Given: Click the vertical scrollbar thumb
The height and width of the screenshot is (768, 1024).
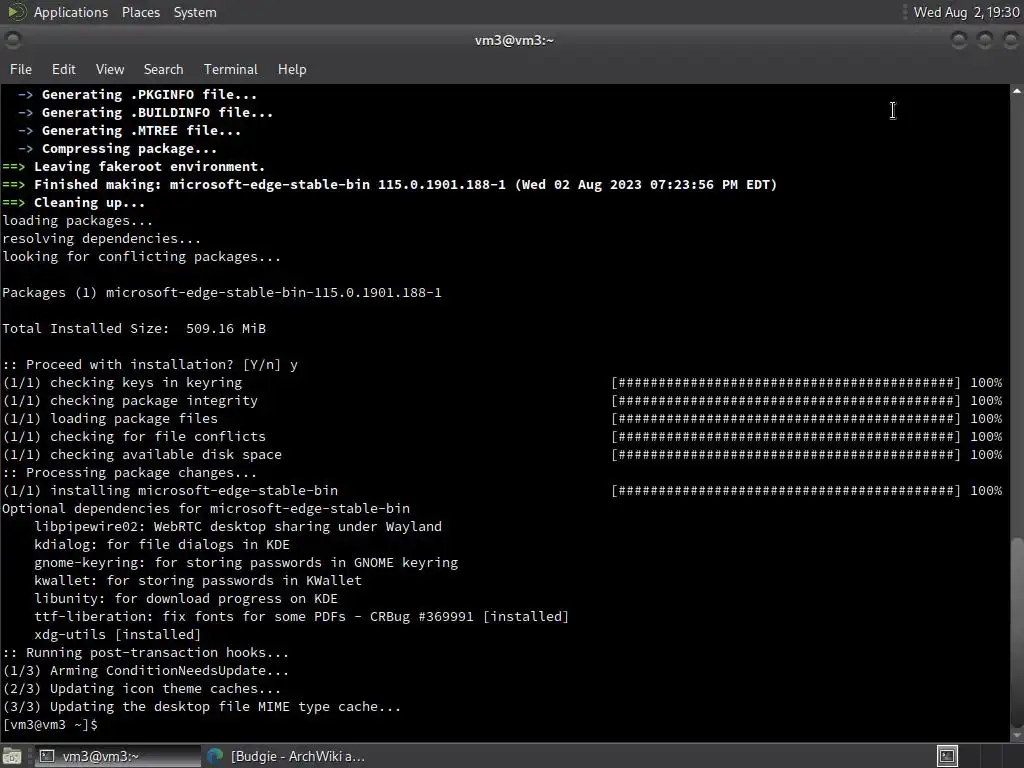Looking at the screenshot, I should [1017, 631].
